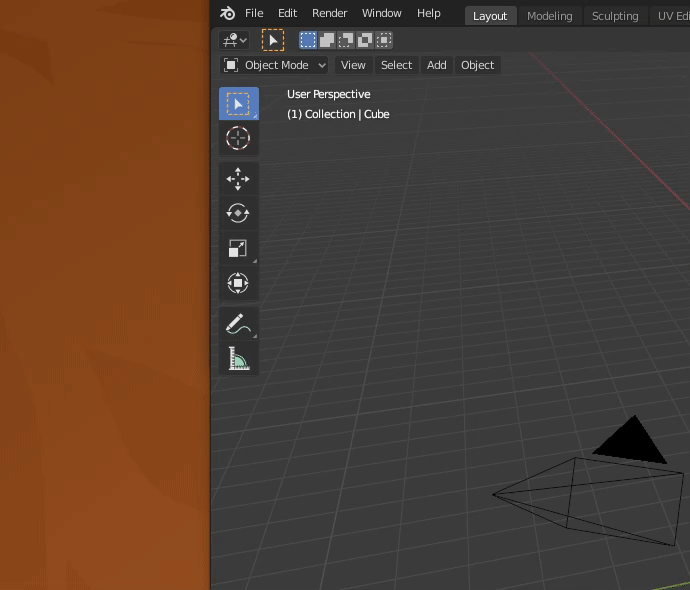
Task: Open the Select menu in viewport header
Action: [396, 65]
